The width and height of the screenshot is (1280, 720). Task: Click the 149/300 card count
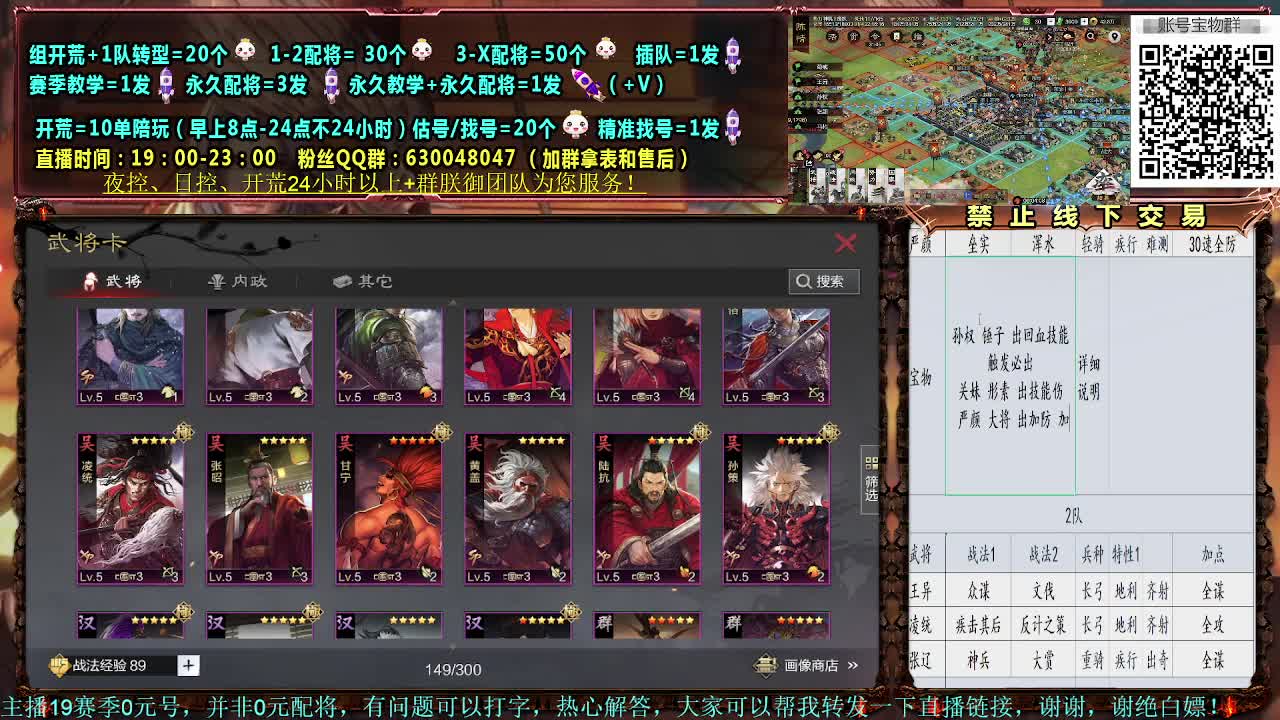coord(453,669)
